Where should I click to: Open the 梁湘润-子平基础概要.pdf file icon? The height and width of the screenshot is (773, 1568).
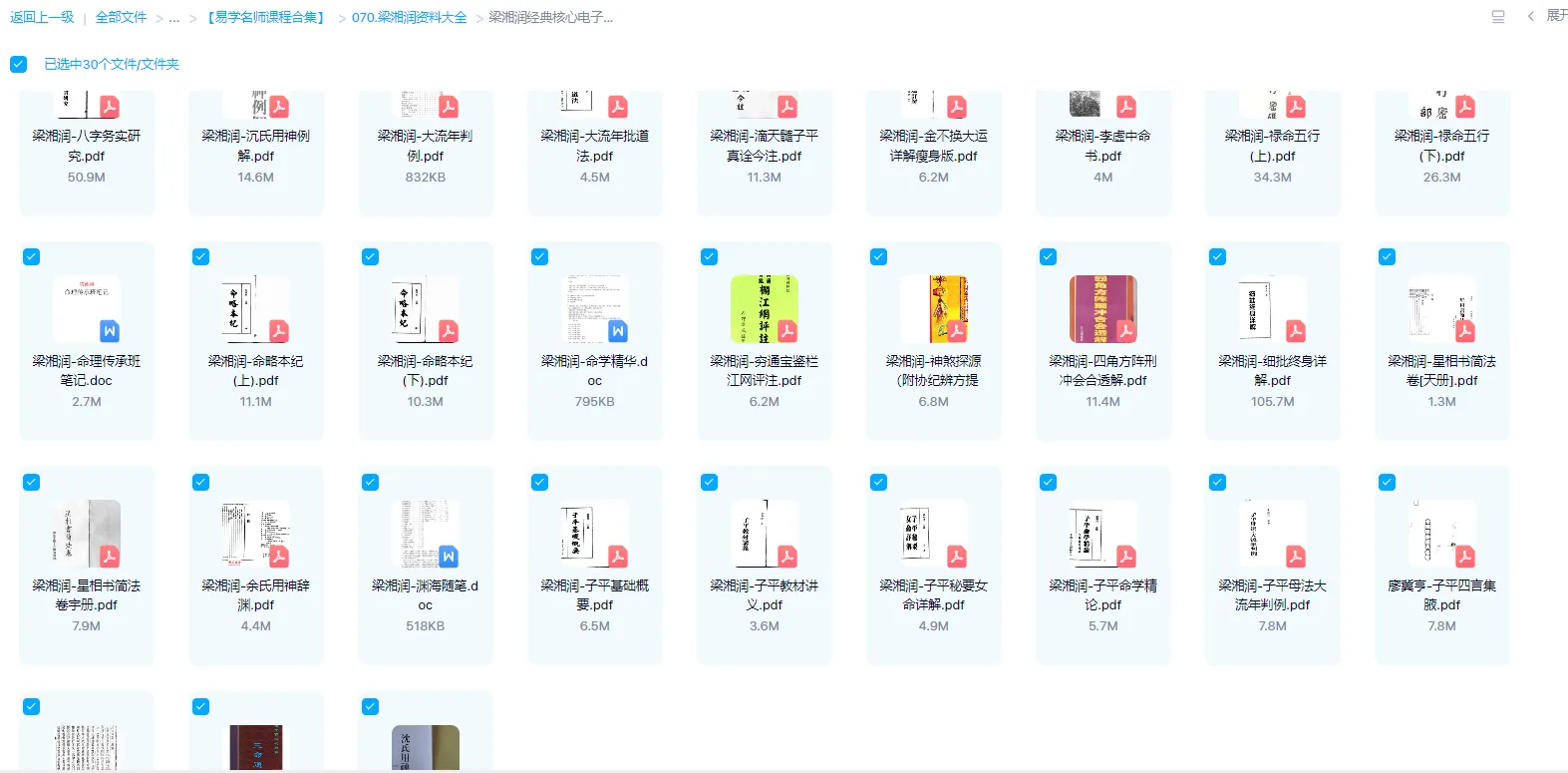[x=595, y=534]
